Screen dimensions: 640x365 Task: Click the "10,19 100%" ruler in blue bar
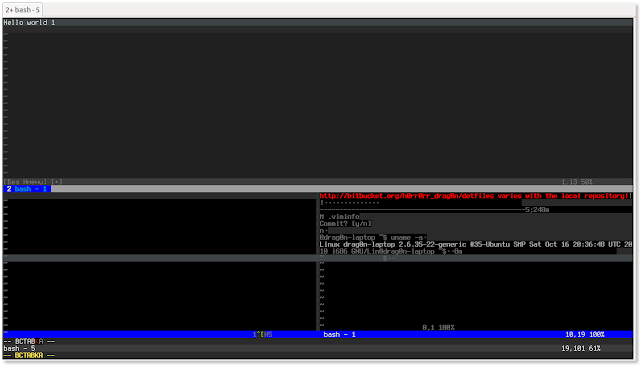[584, 334]
